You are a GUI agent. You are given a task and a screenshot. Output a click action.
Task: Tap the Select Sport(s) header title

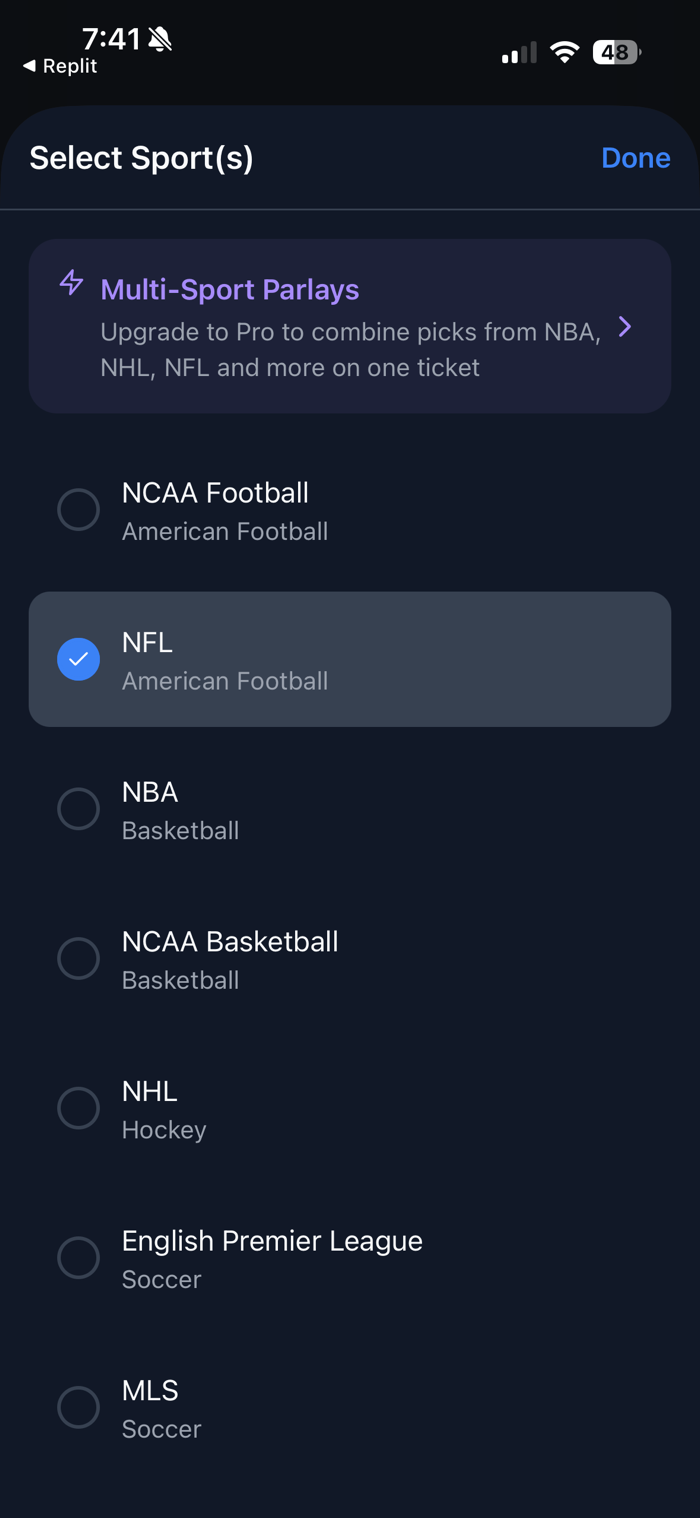pyautogui.click(x=141, y=158)
